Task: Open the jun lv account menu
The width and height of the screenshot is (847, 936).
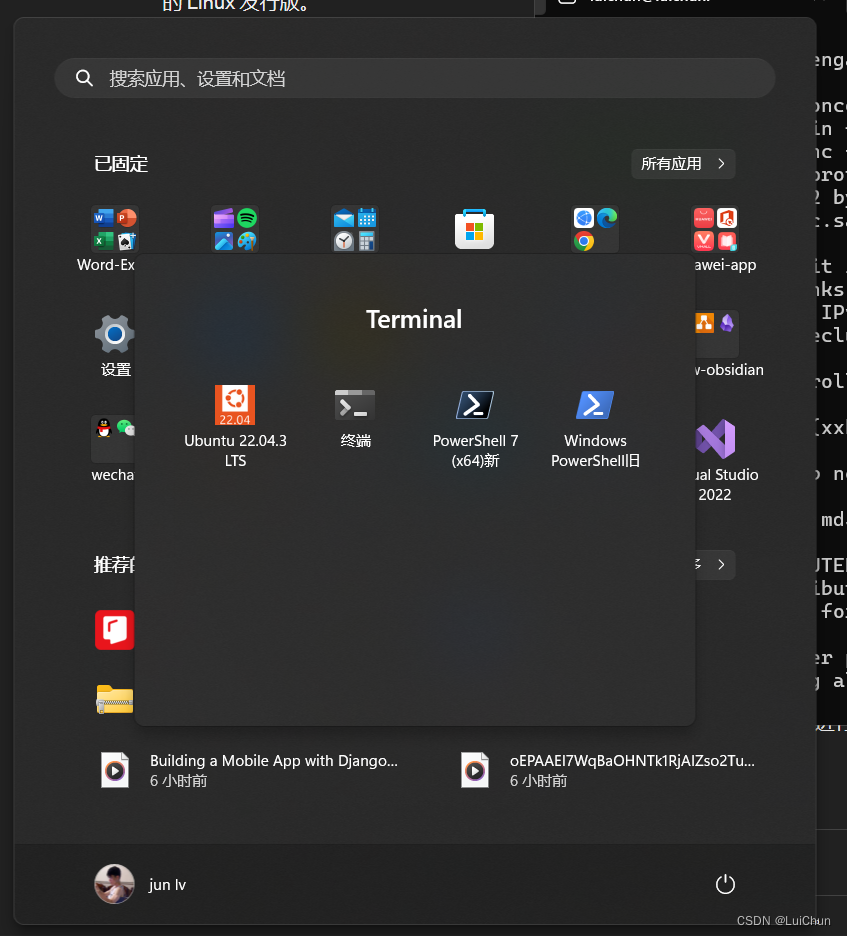Action: tap(141, 884)
